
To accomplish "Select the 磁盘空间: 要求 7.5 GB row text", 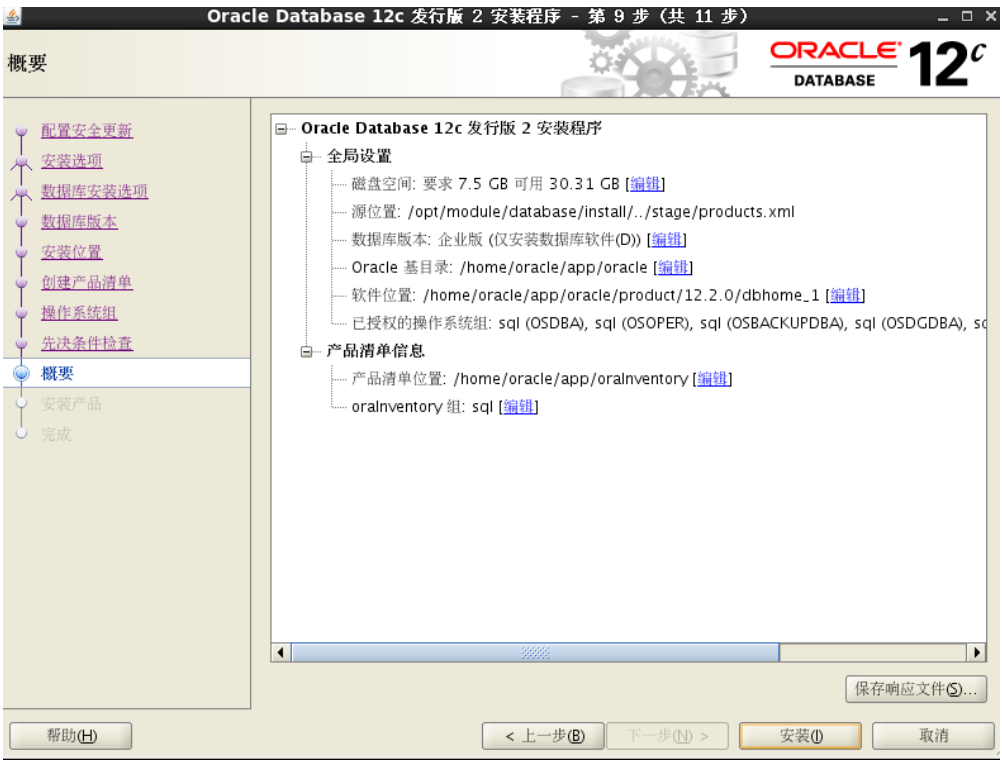I will (486, 184).
